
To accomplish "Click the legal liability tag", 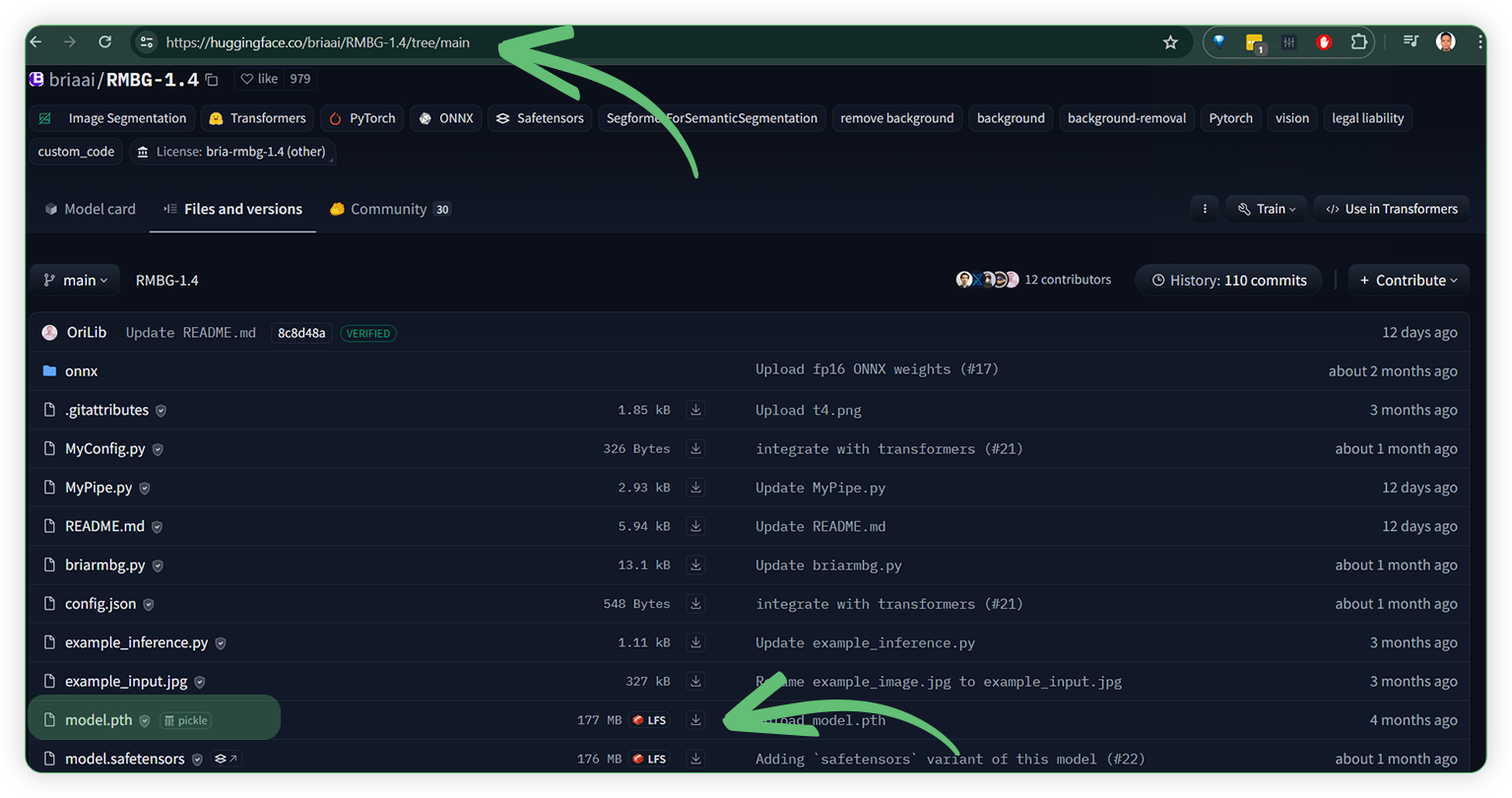I will (x=1367, y=118).
